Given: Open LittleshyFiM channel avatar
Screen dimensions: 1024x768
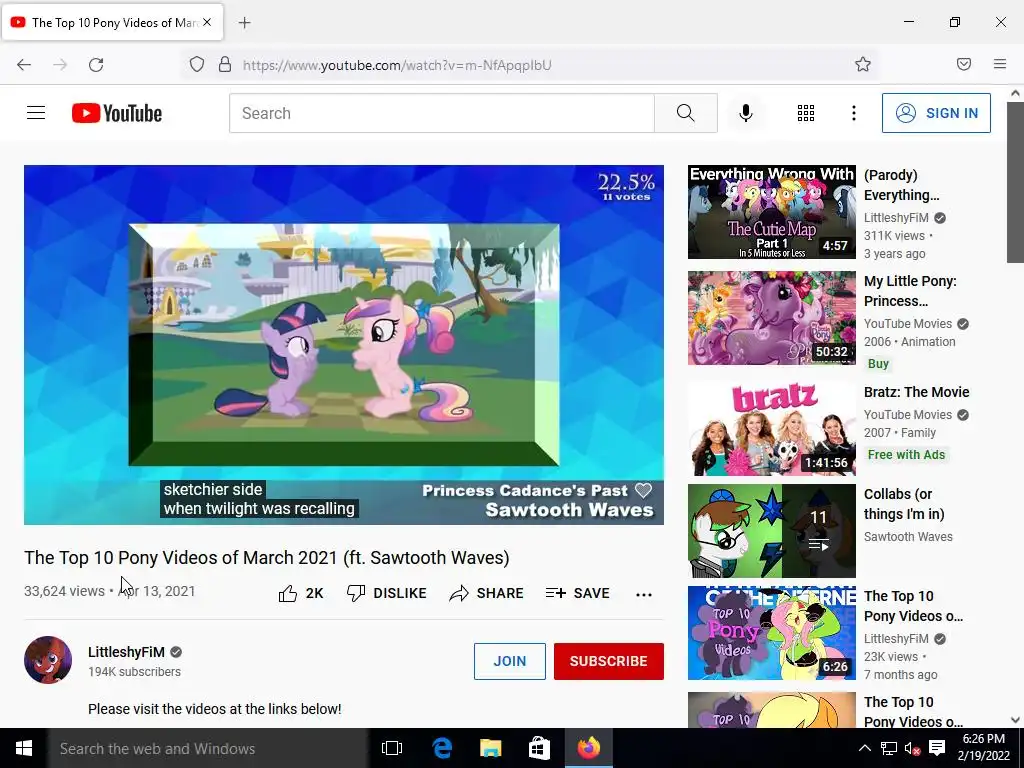Looking at the screenshot, I should (48, 660).
